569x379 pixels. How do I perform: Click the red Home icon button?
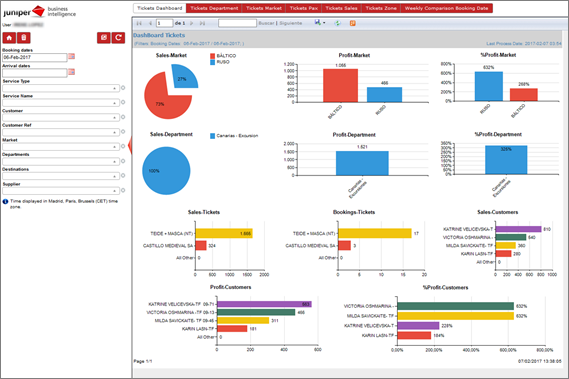point(9,38)
